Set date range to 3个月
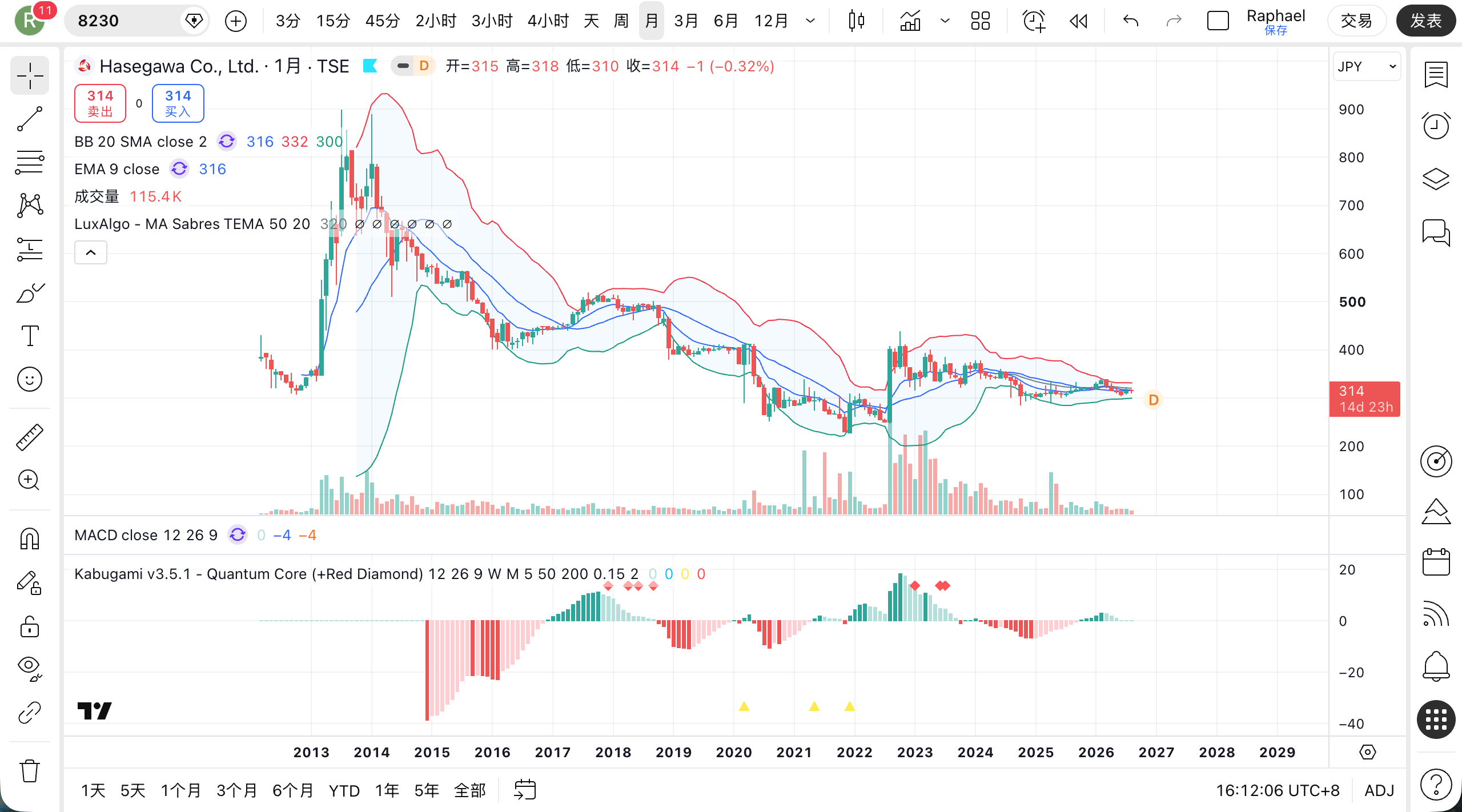The height and width of the screenshot is (812, 1462). point(236,790)
